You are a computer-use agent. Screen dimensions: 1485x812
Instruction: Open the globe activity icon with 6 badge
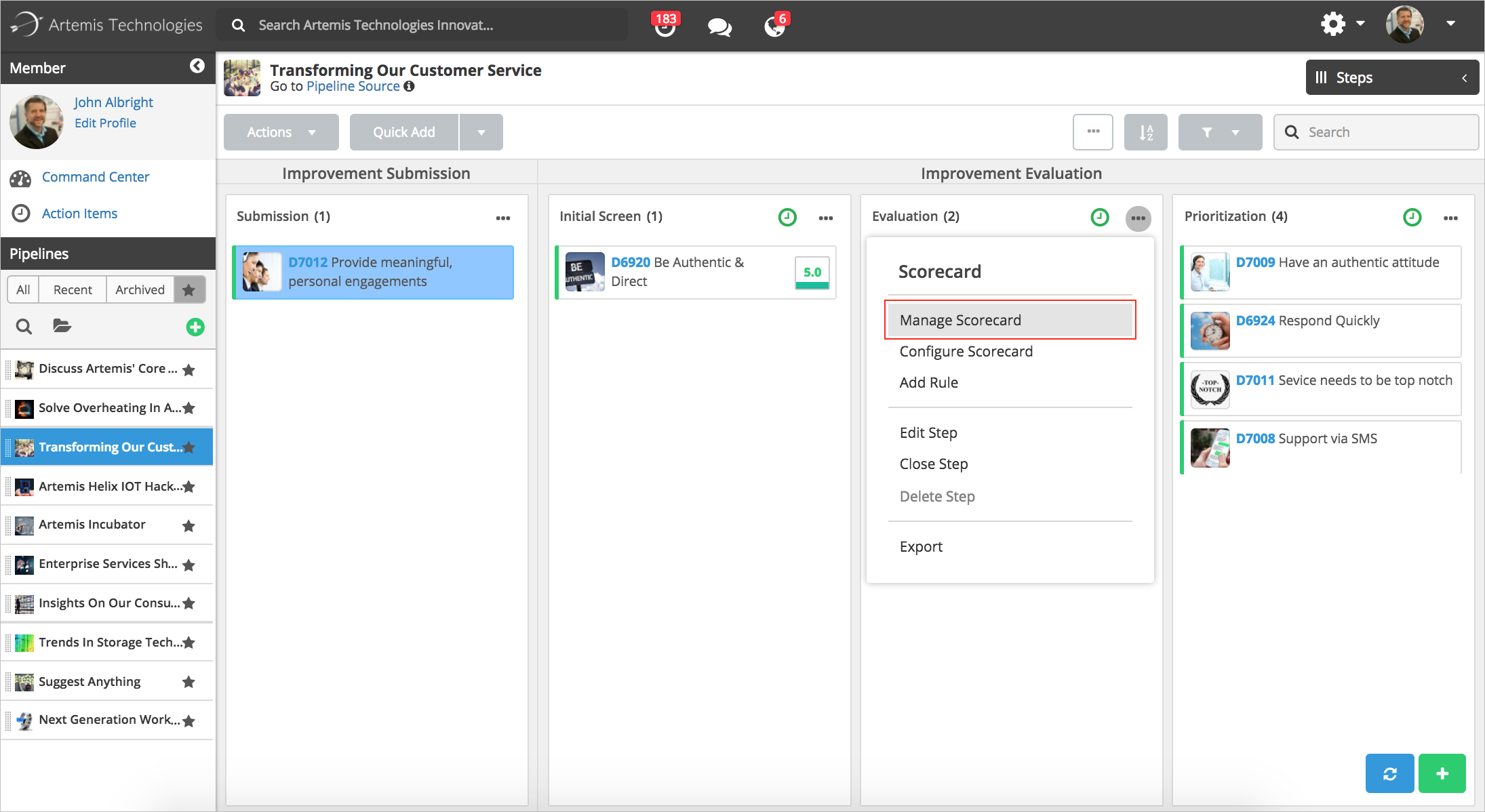(x=776, y=25)
